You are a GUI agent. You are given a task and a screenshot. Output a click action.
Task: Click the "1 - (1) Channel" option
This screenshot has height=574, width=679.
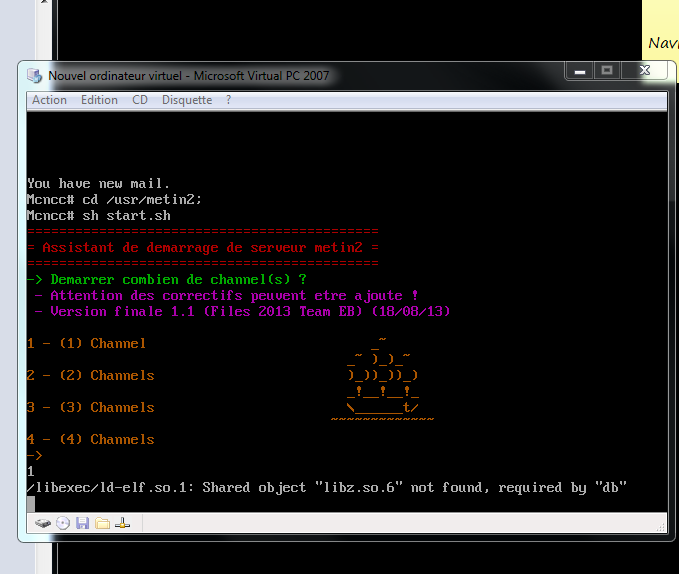click(x=86, y=344)
